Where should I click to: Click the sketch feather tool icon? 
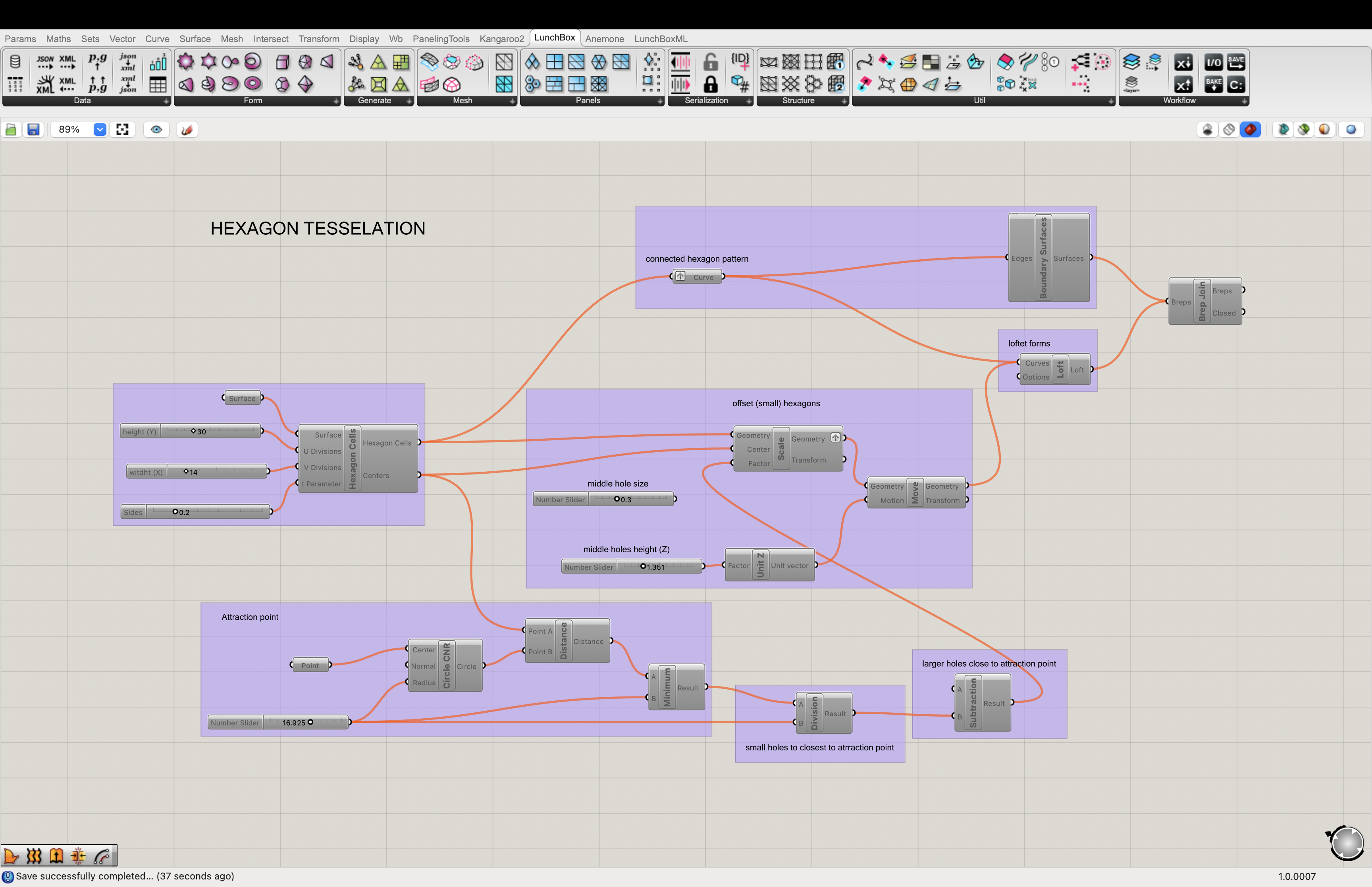pyautogui.click(x=187, y=129)
